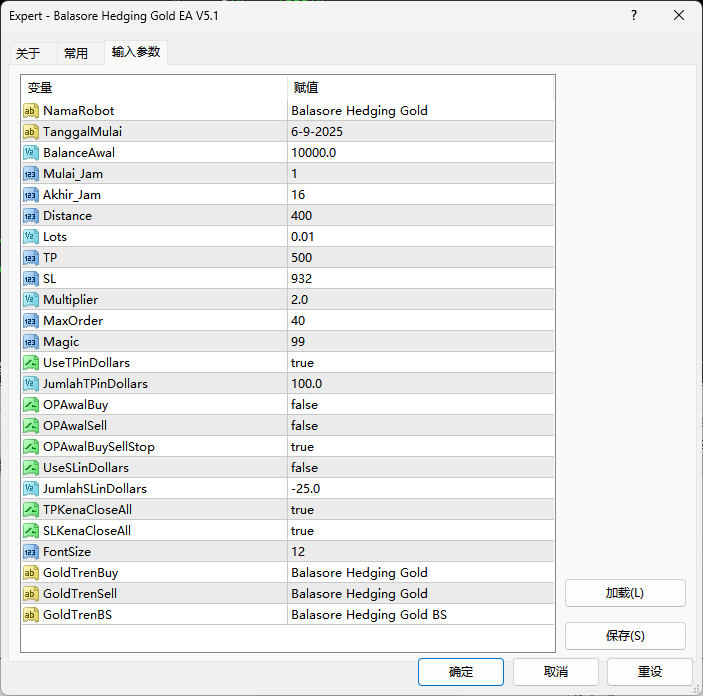Switch to the 常用 tab
Viewport: 703px width, 696px height.
click(x=76, y=53)
